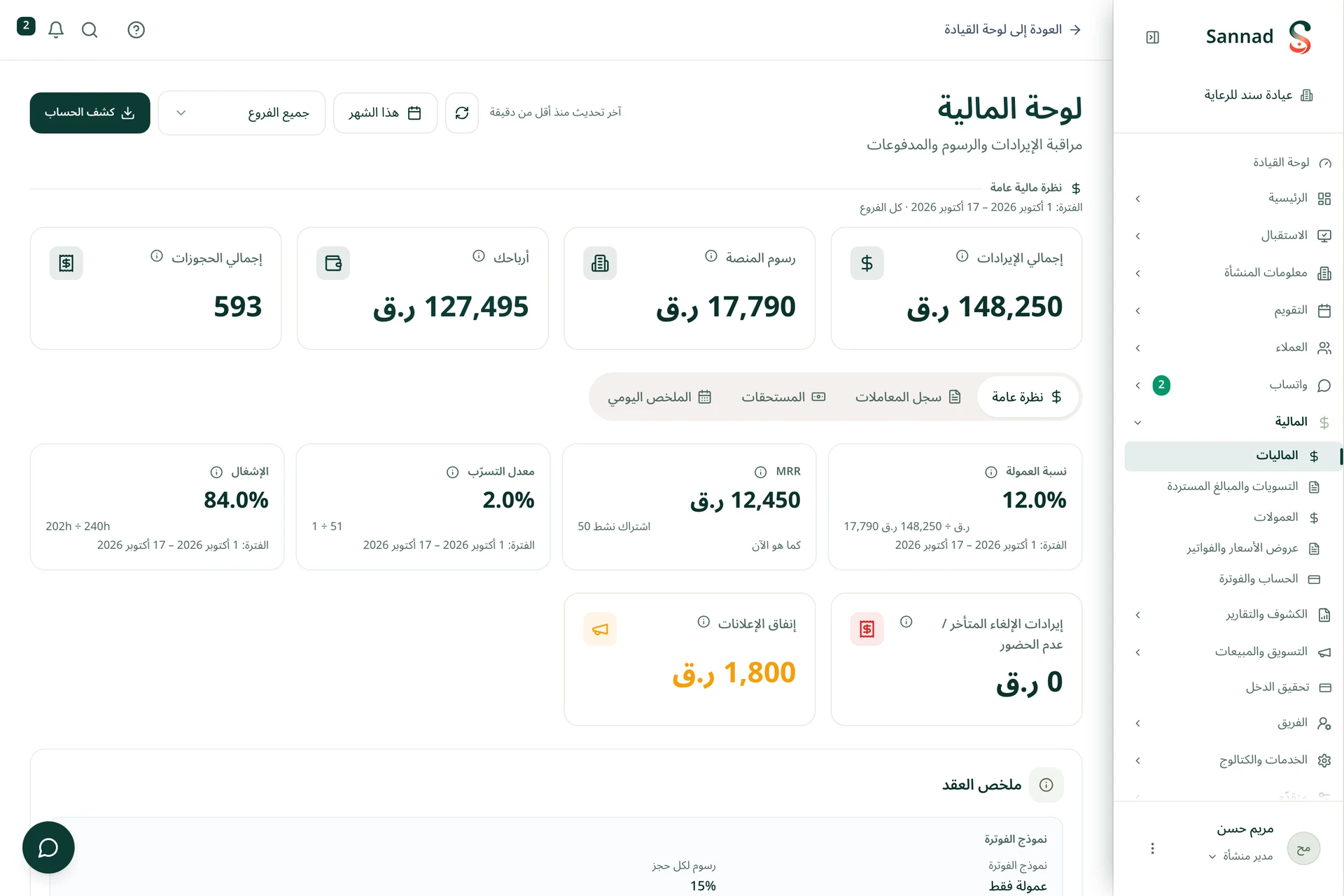Show info for إنفاق الإعلانات

click(x=703, y=622)
